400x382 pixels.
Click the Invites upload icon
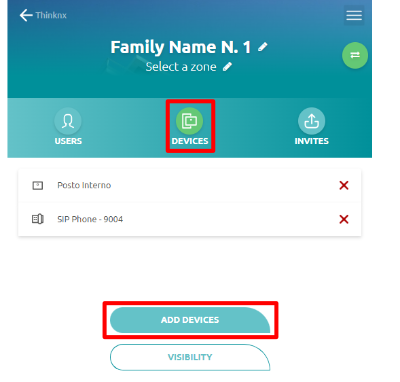click(x=311, y=121)
